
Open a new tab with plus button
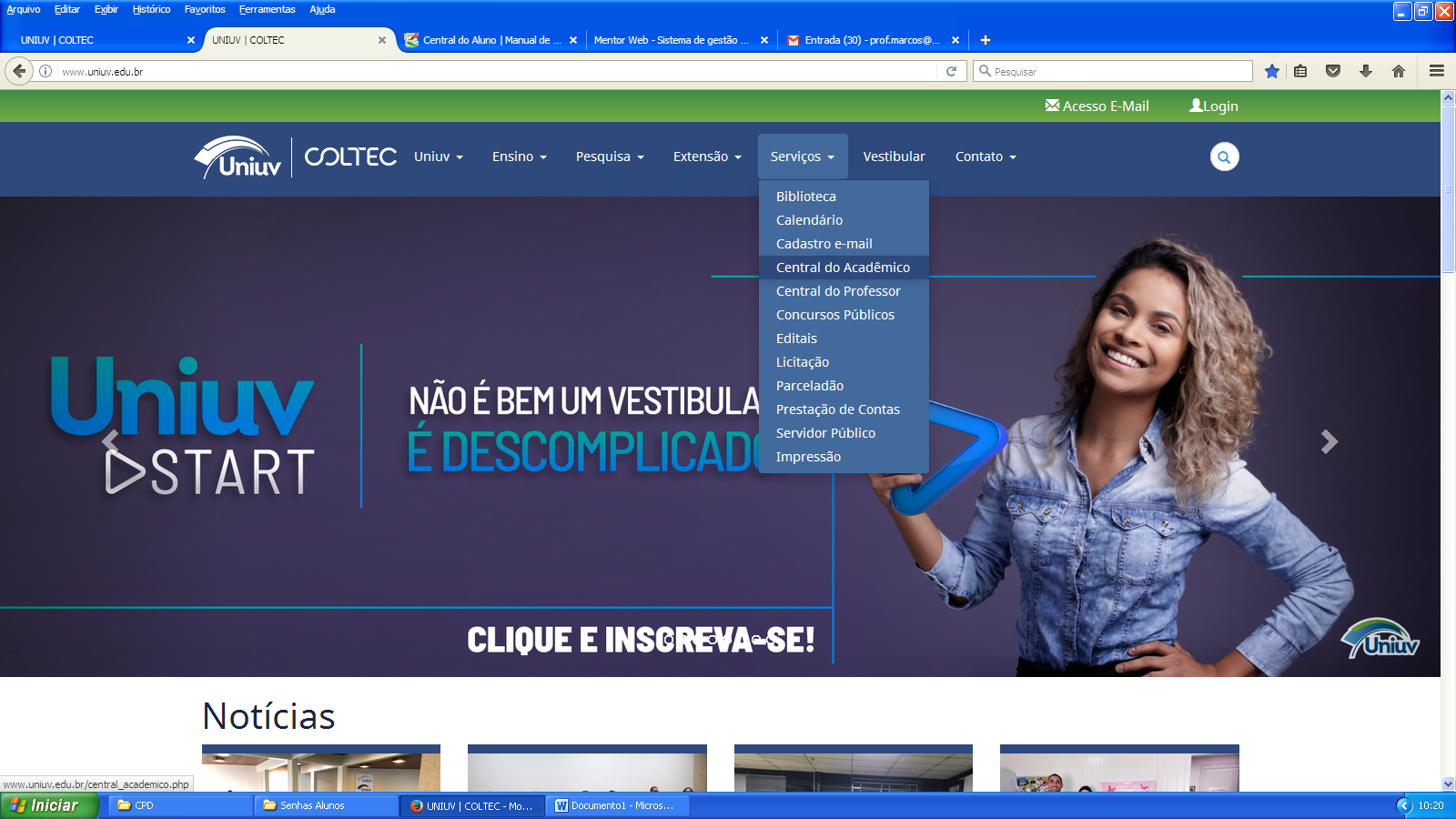pos(985,40)
